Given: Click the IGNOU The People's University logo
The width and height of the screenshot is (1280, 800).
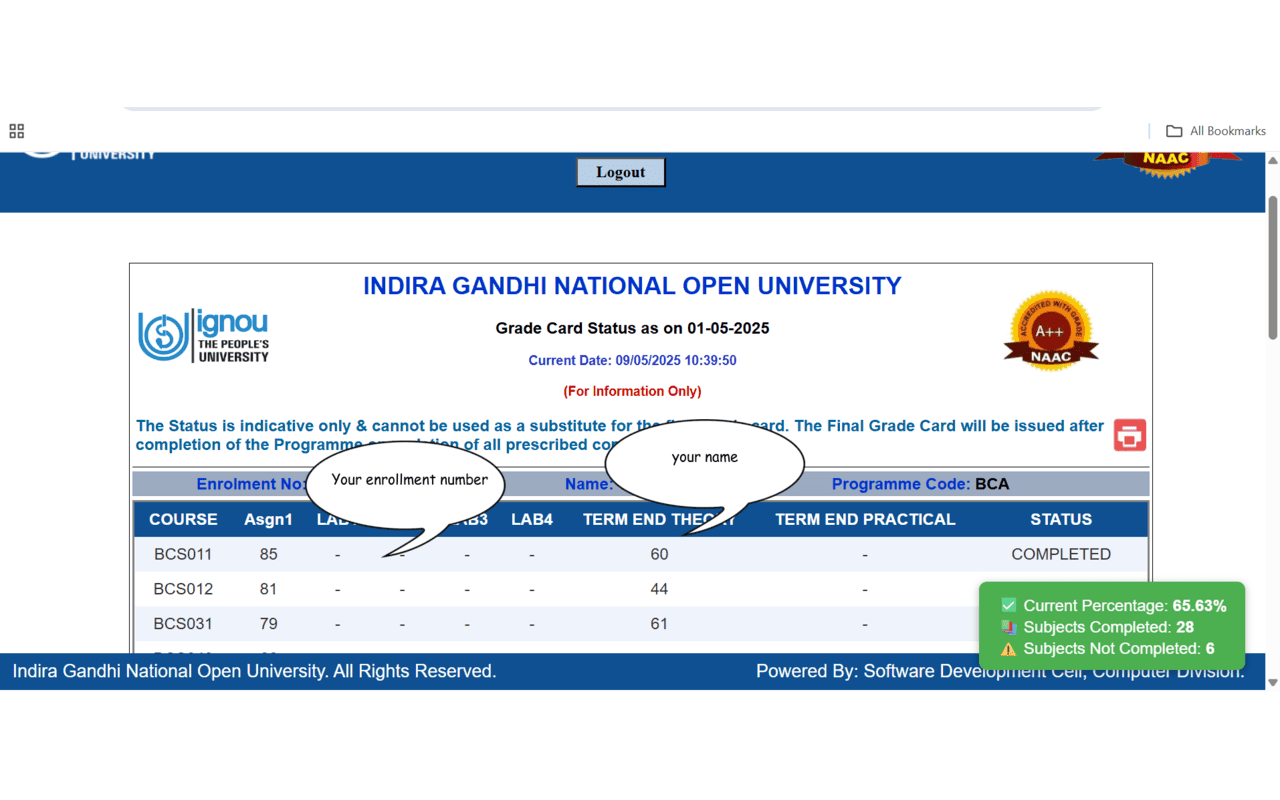Looking at the screenshot, I should (202, 334).
